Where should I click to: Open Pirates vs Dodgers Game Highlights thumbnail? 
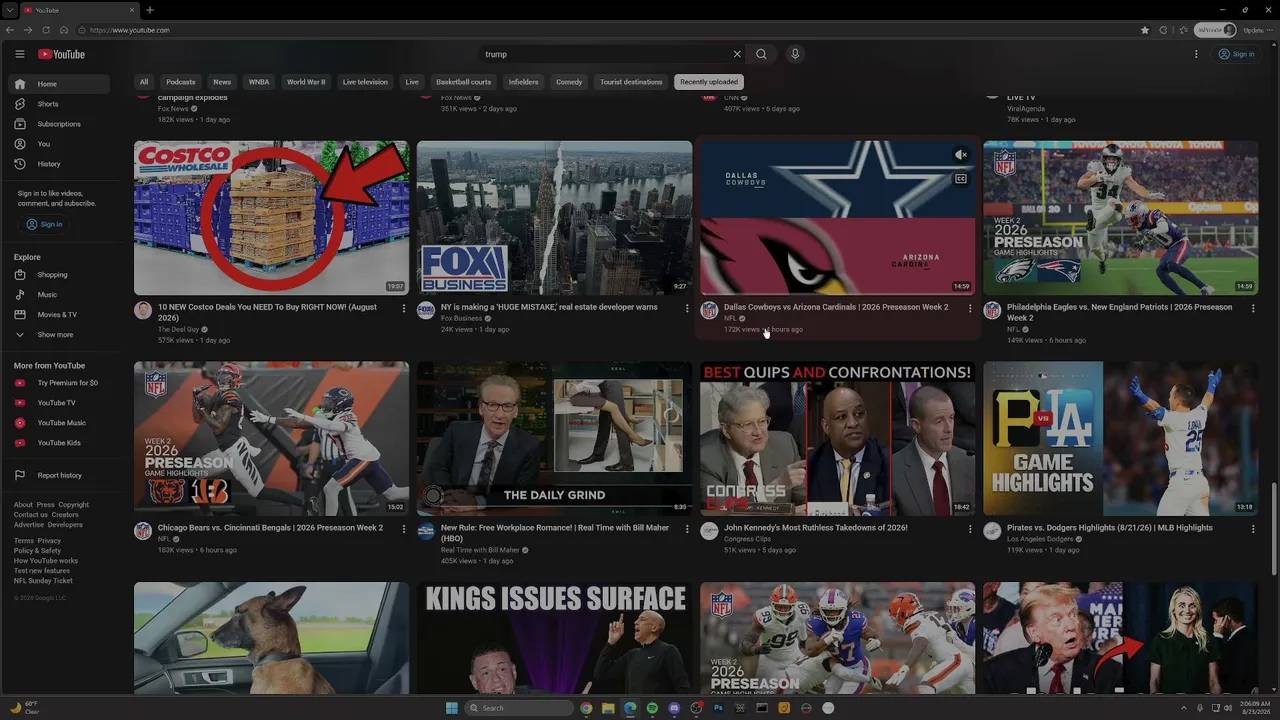click(x=1121, y=439)
